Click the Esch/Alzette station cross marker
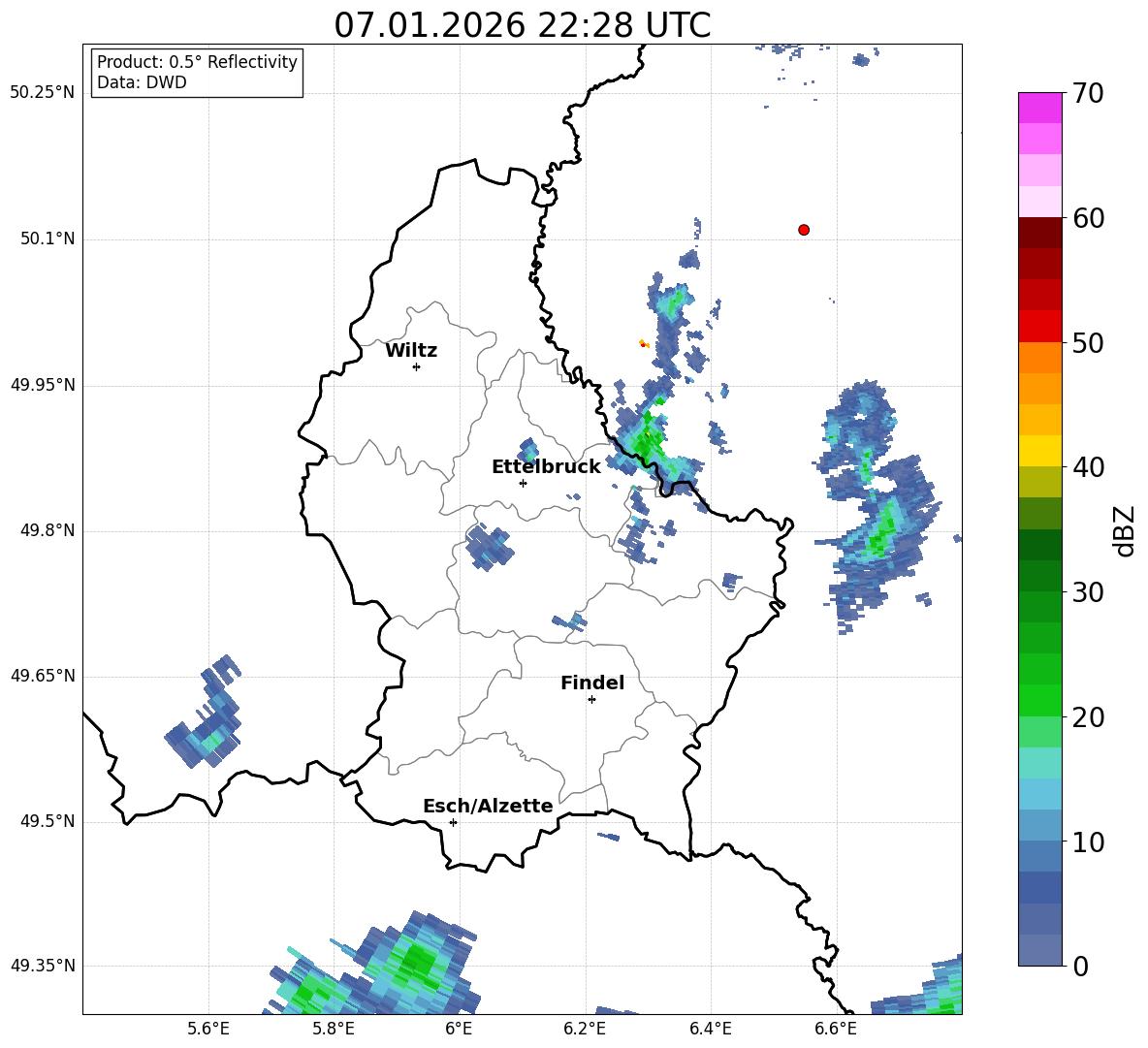 point(453,822)
